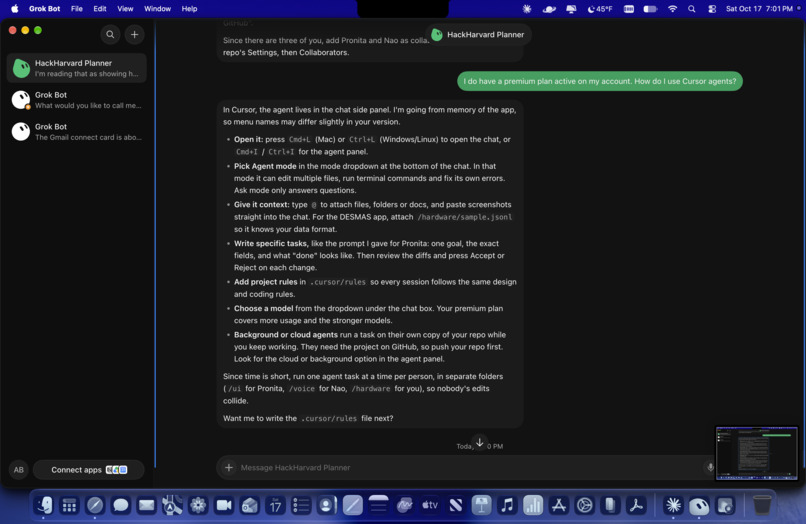Open the View menu
This screenshot has height=524, width=806.
pyautogui.click(x=125, y=9)
